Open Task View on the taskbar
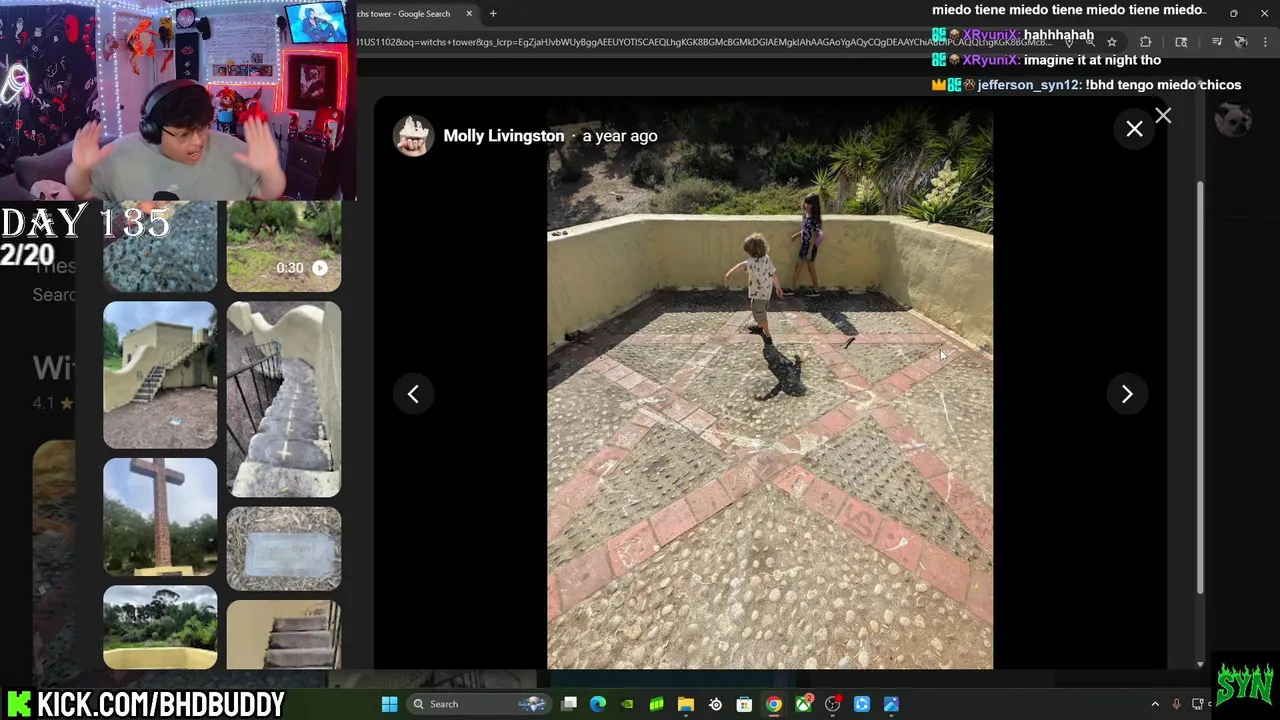The height and width of the screenshot is (720, 1280). point(569,704)
